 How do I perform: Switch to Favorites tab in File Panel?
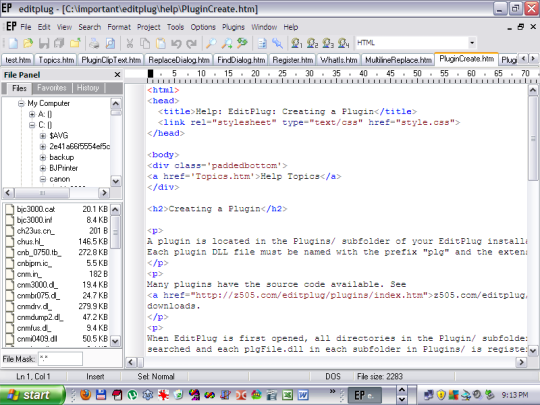click(52, 88)
